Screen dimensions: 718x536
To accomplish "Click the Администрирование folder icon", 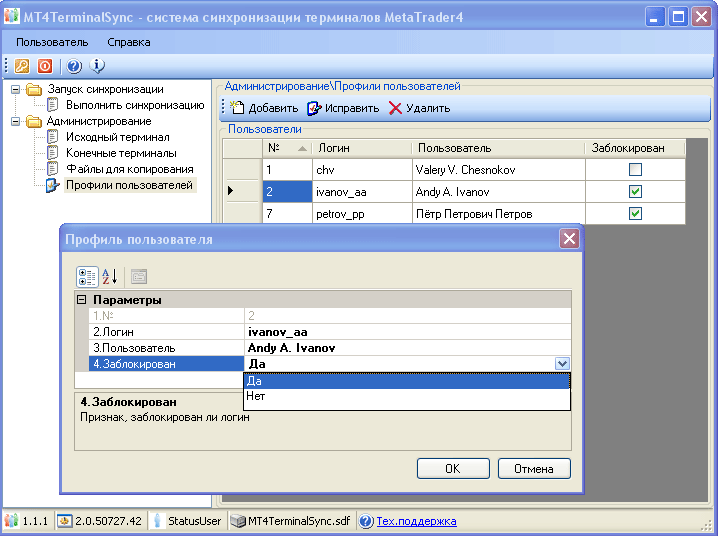I will tap(34, 121).
